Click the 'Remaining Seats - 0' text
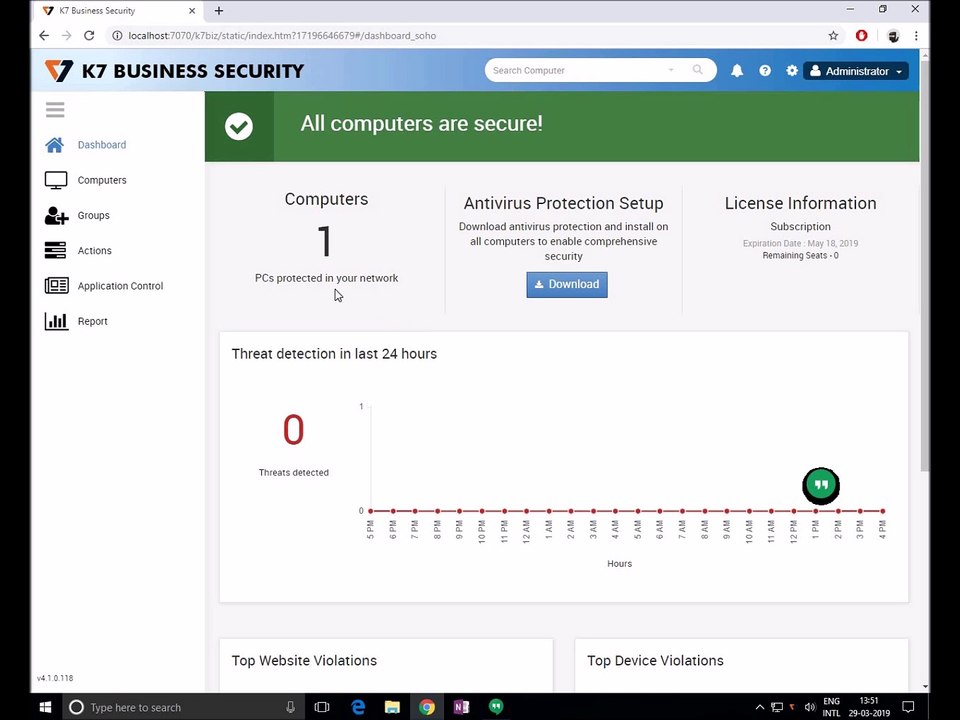The height and width of the screenshot is (720, 960). coord(800,255)
